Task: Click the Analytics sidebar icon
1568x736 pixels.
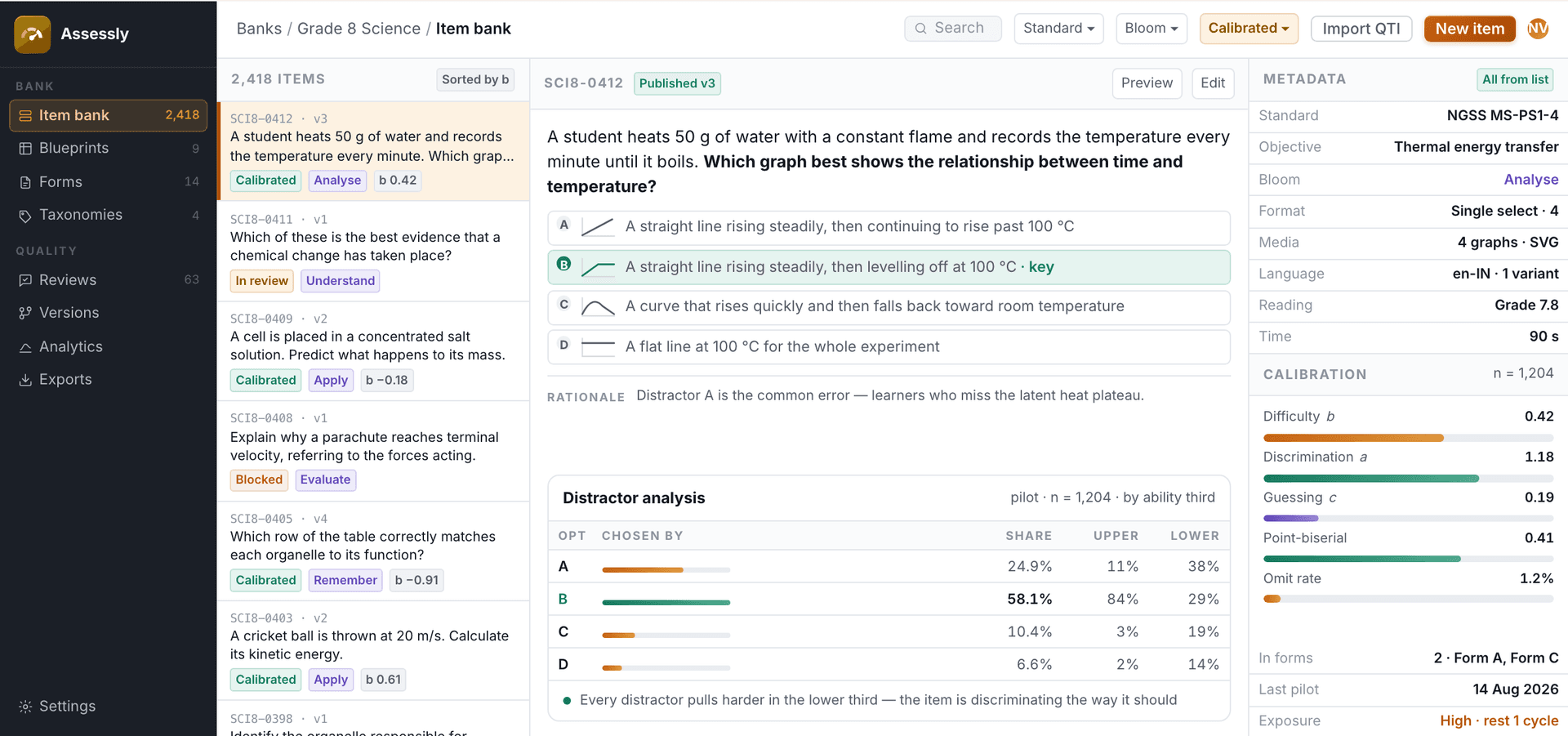Action: pyautogui.click(x=25, y=347)
